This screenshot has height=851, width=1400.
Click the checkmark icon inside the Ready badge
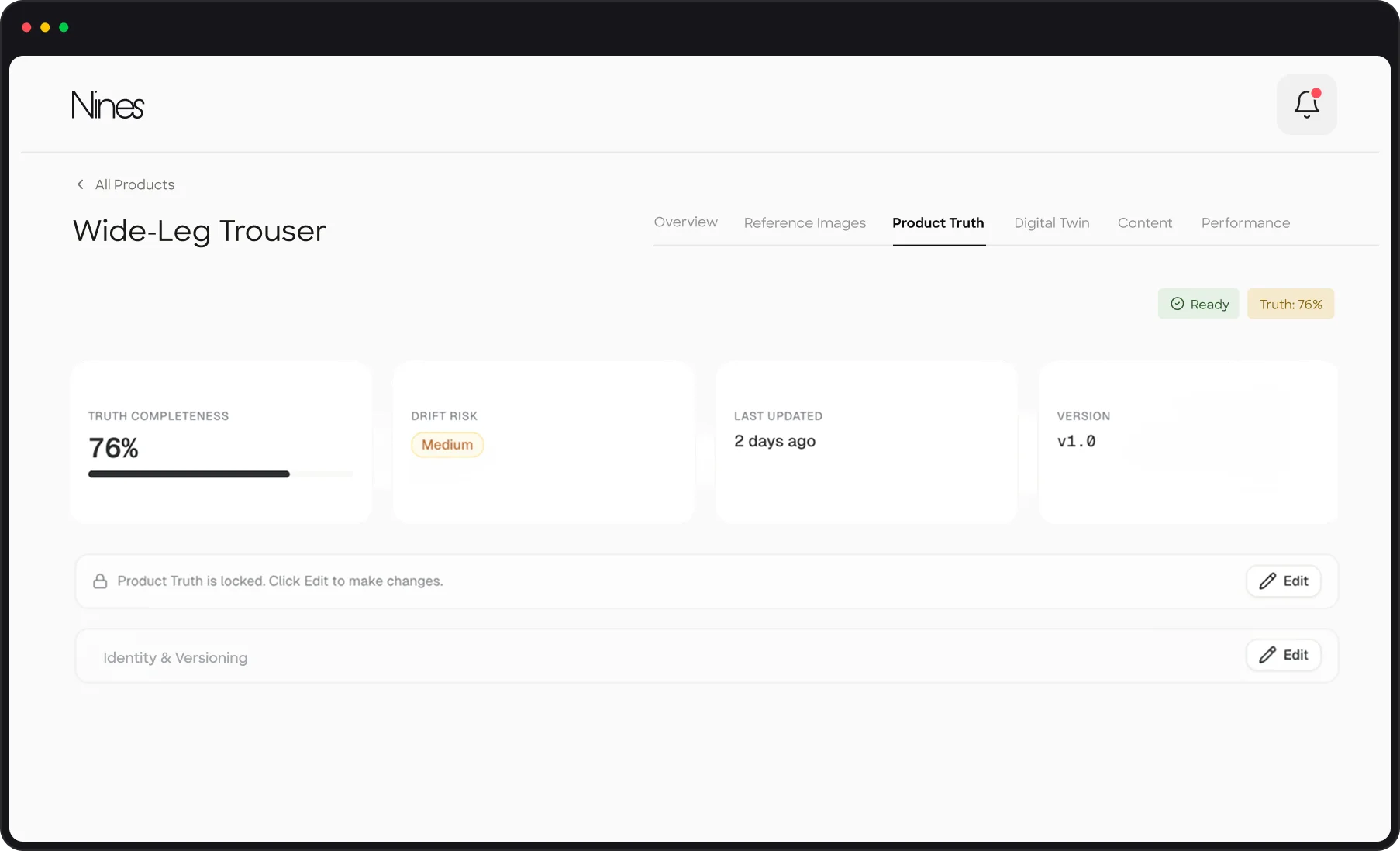click(1177, 304)
